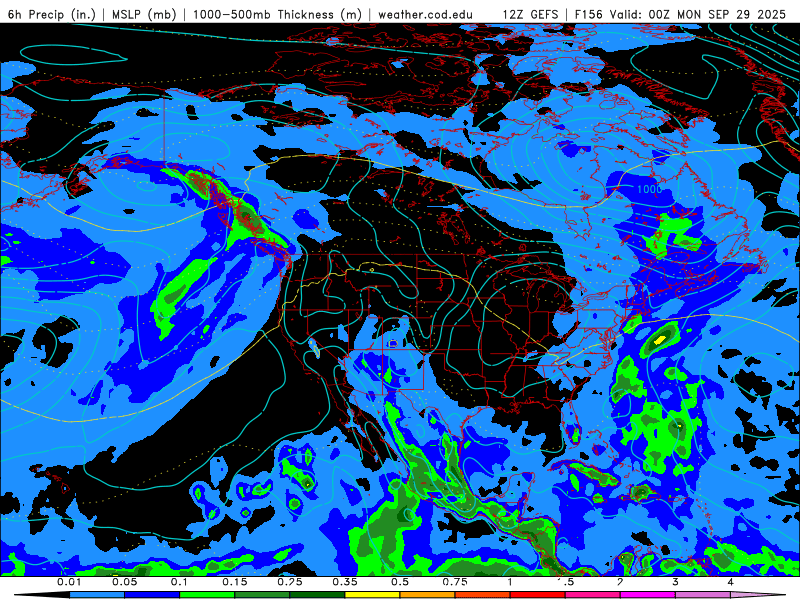Click the orange 0.5–0.75 legend swatch
The width and height of the screenshot is (800, 600).
(x=428, y=595)
